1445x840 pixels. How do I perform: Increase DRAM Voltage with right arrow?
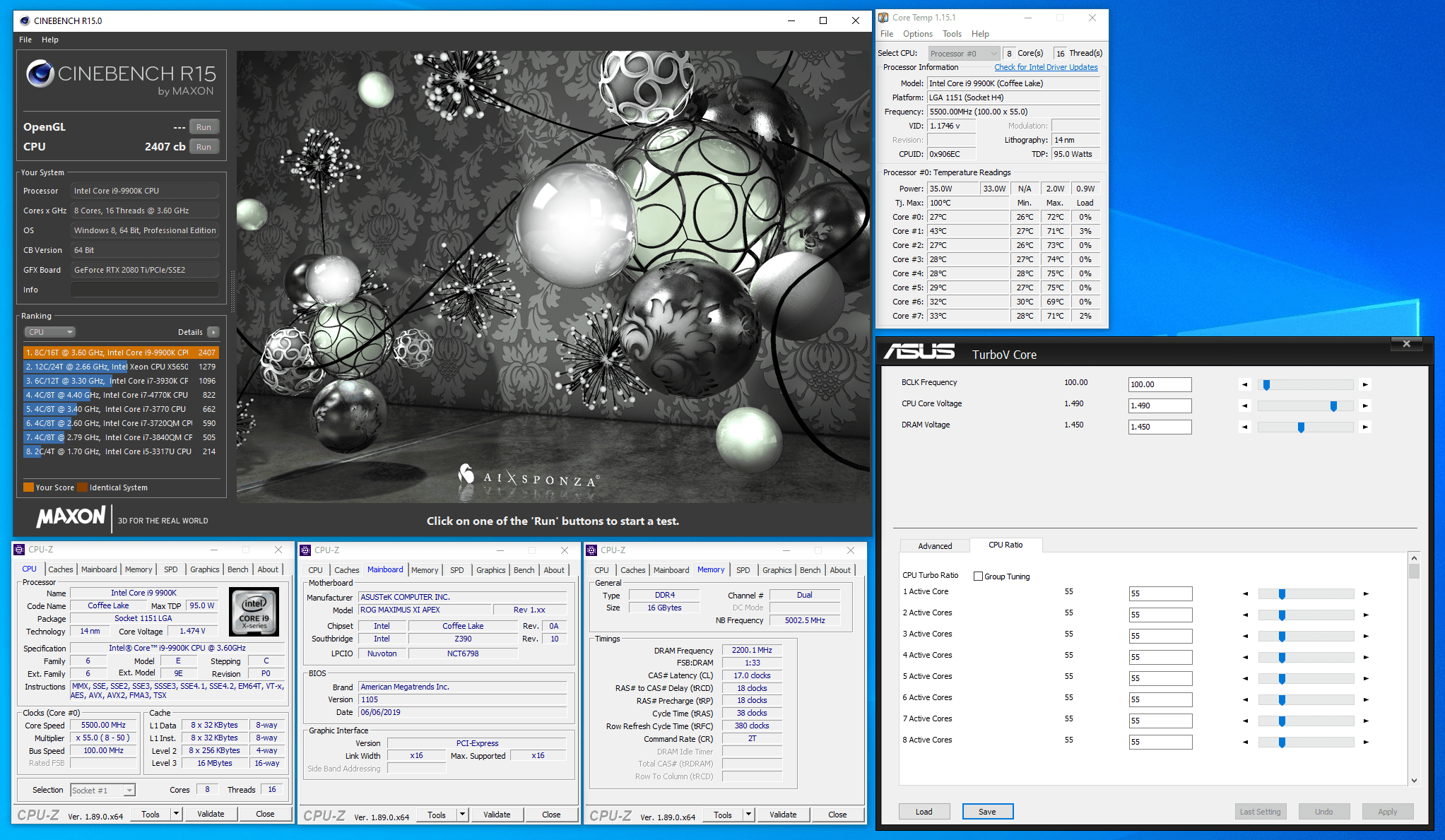click(1365, 427)
